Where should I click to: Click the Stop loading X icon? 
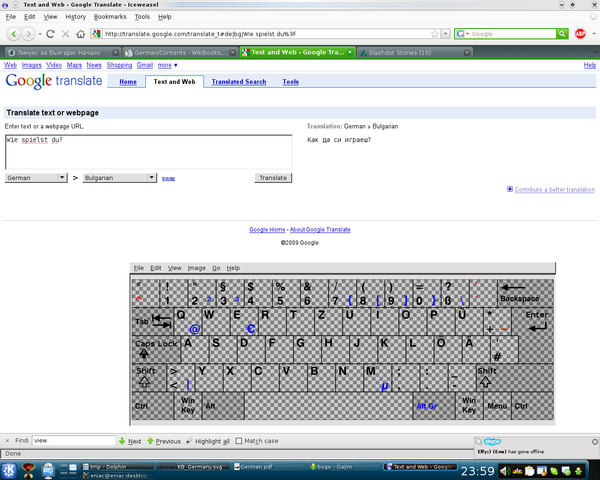pyautogui.click(x=65, y=34)
